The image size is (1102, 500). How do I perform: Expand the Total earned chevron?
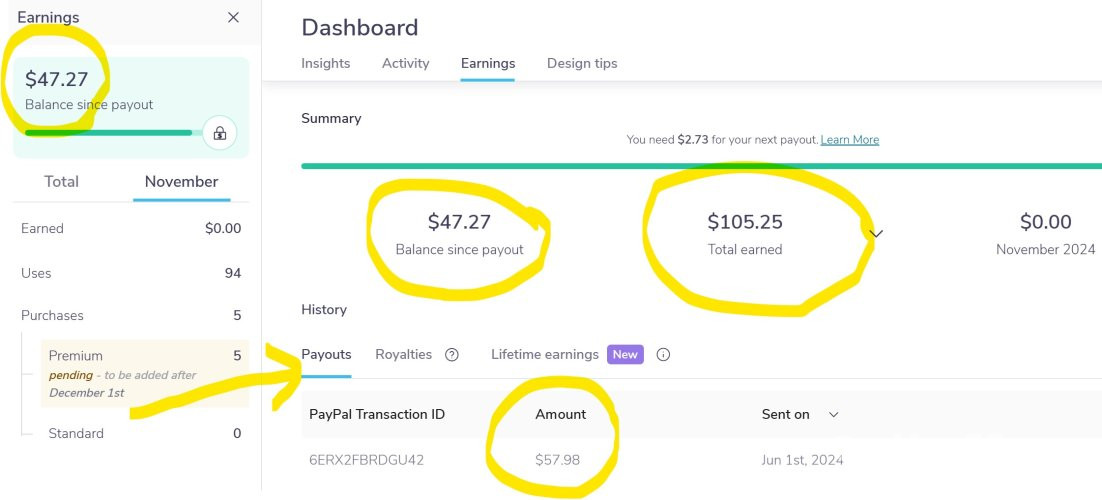pos(876,234)
